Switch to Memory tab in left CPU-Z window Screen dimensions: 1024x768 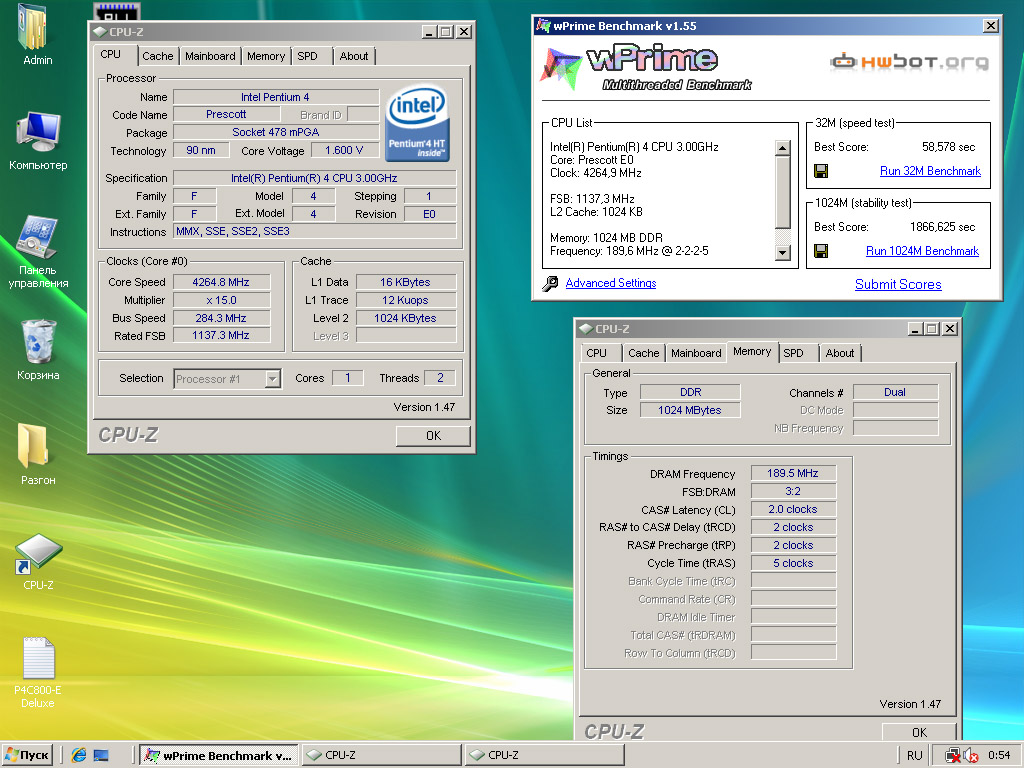point(266,56)
